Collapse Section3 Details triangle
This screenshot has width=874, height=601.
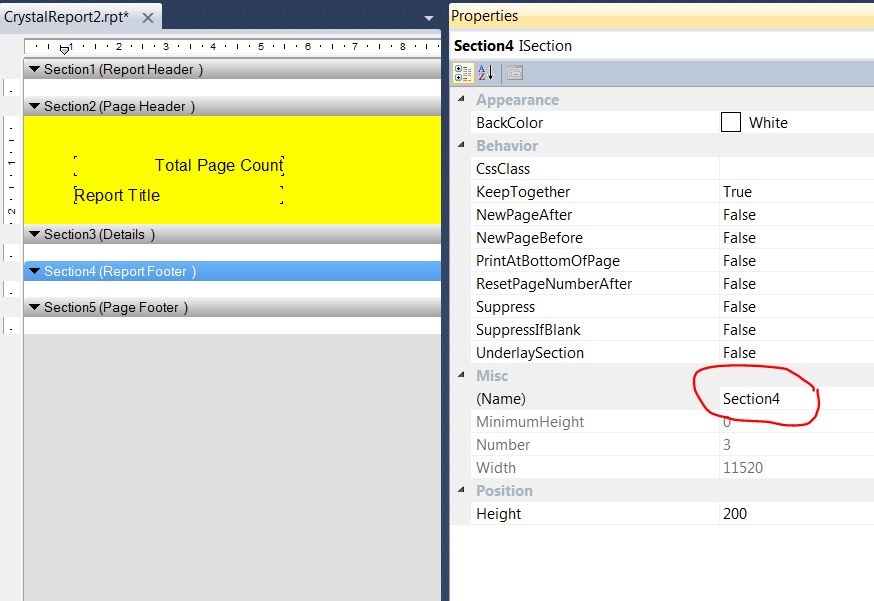[x=35, y=234]
